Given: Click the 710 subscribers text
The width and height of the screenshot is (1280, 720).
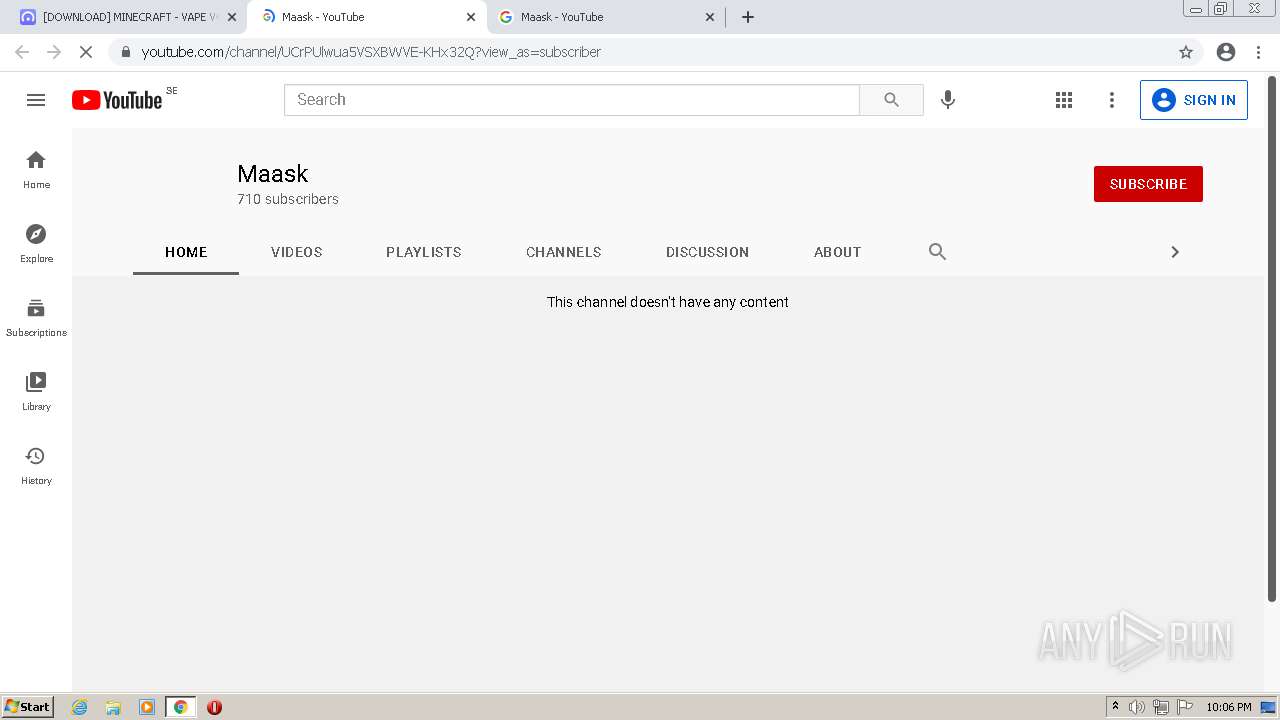Looking at the screenshot, I should point(288,199).
